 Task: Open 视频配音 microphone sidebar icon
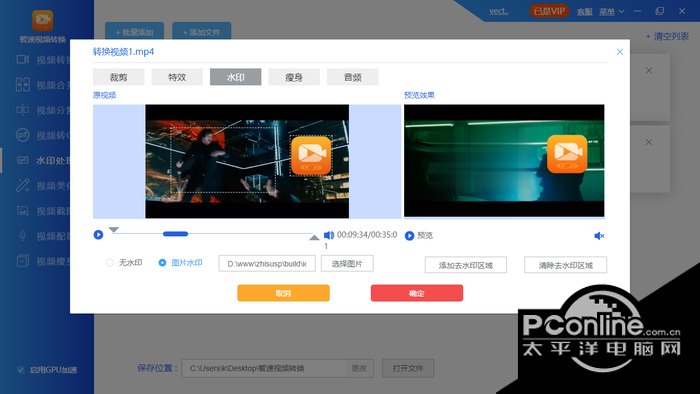click(x=23, y=236)
